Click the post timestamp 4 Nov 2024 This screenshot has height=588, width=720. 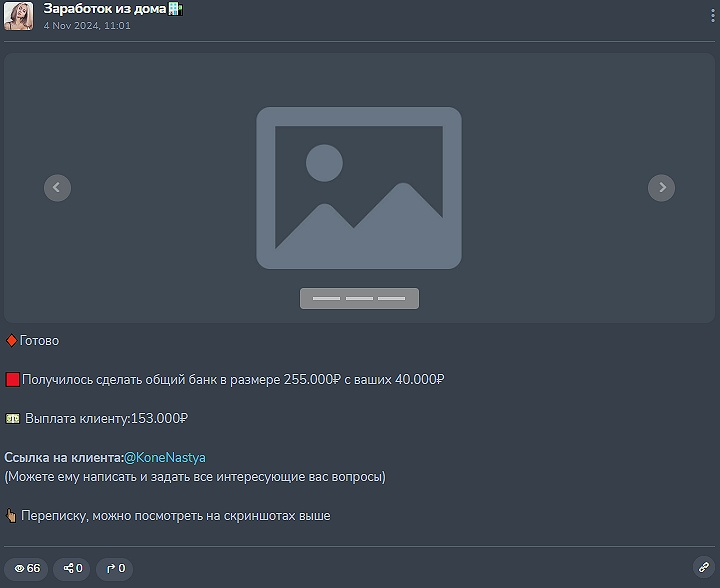[x=87, y=26]
